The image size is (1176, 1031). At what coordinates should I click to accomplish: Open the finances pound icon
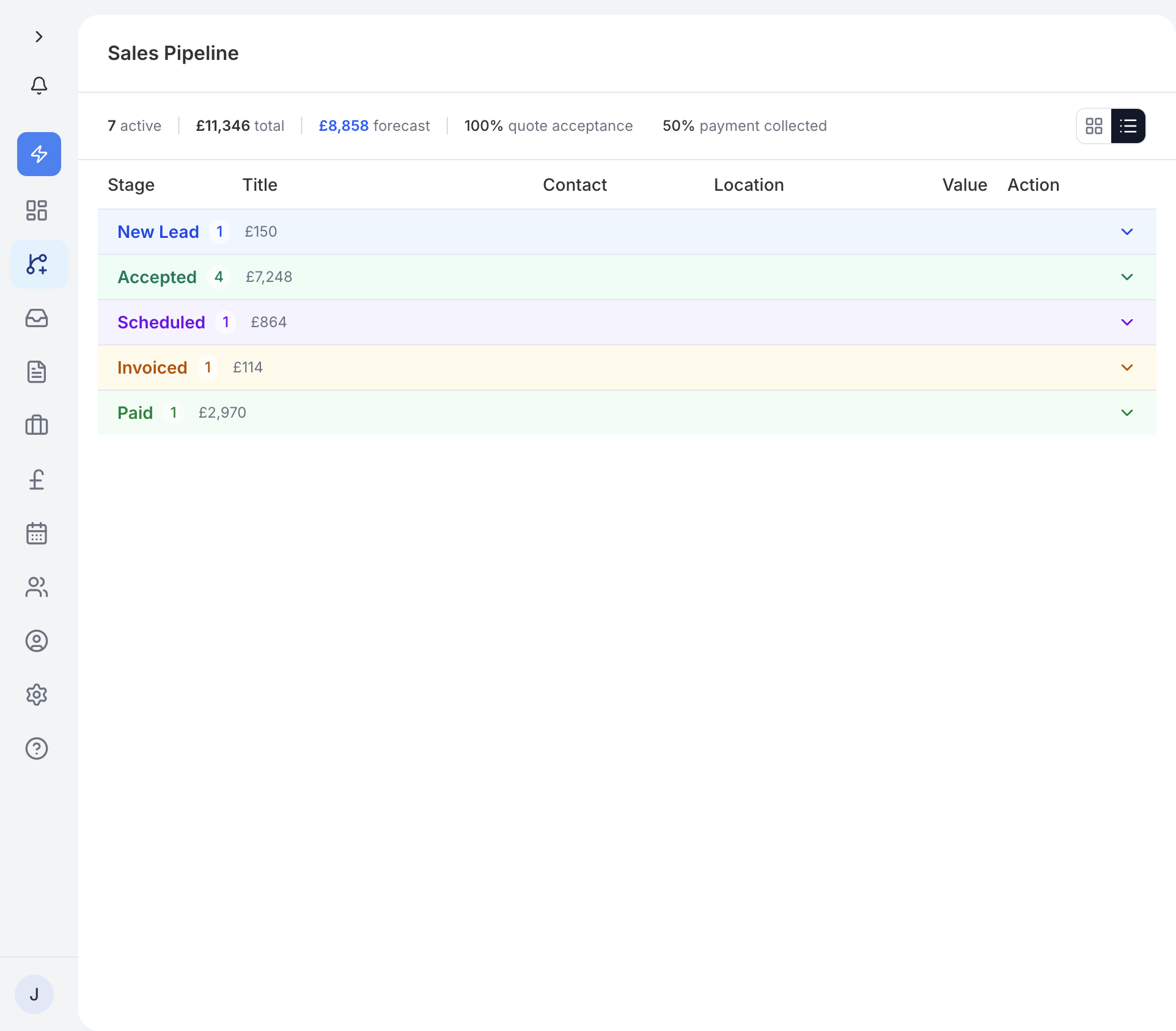point(37,479)
